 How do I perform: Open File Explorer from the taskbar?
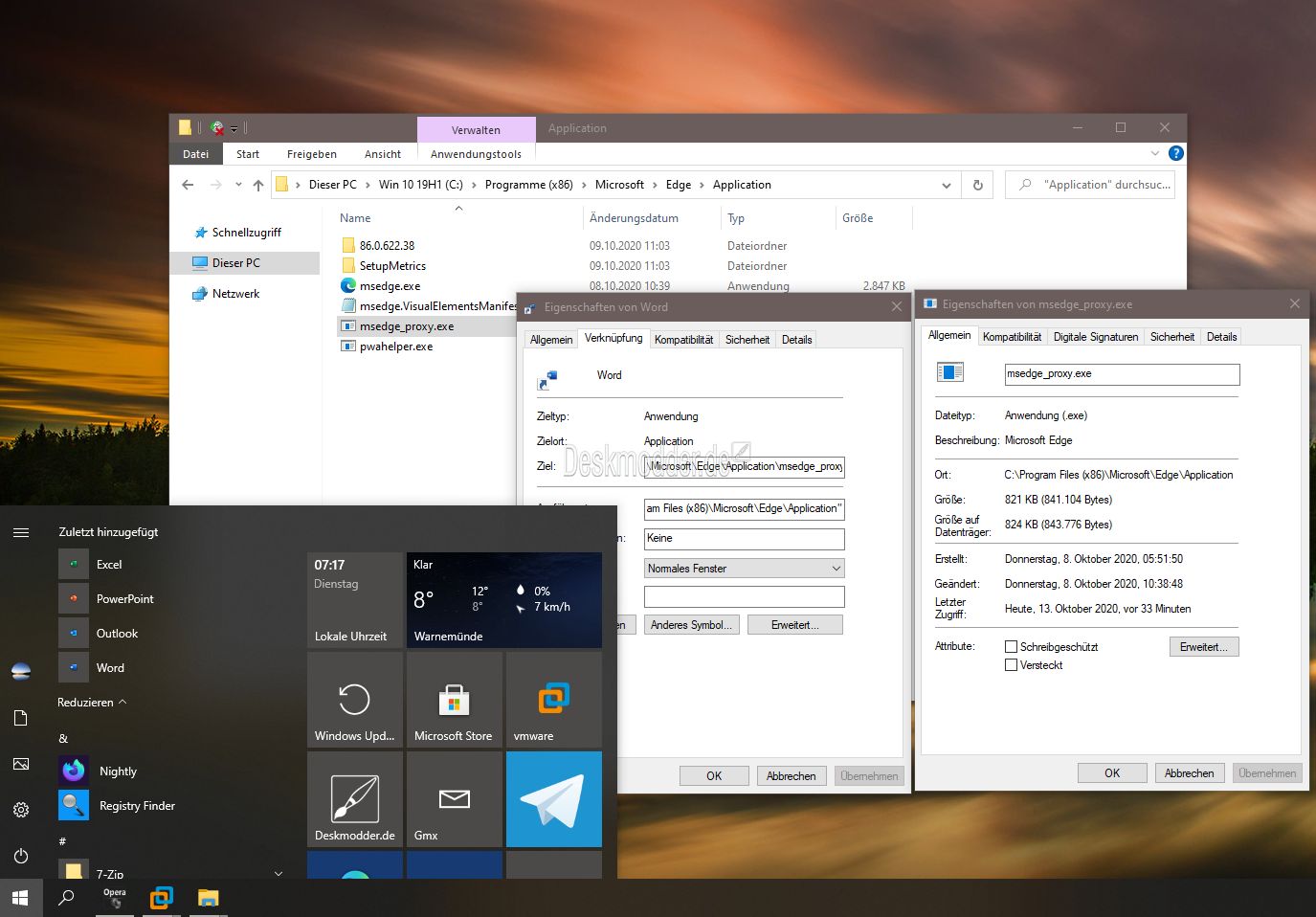pyautogui.click(x=208, y=898)
